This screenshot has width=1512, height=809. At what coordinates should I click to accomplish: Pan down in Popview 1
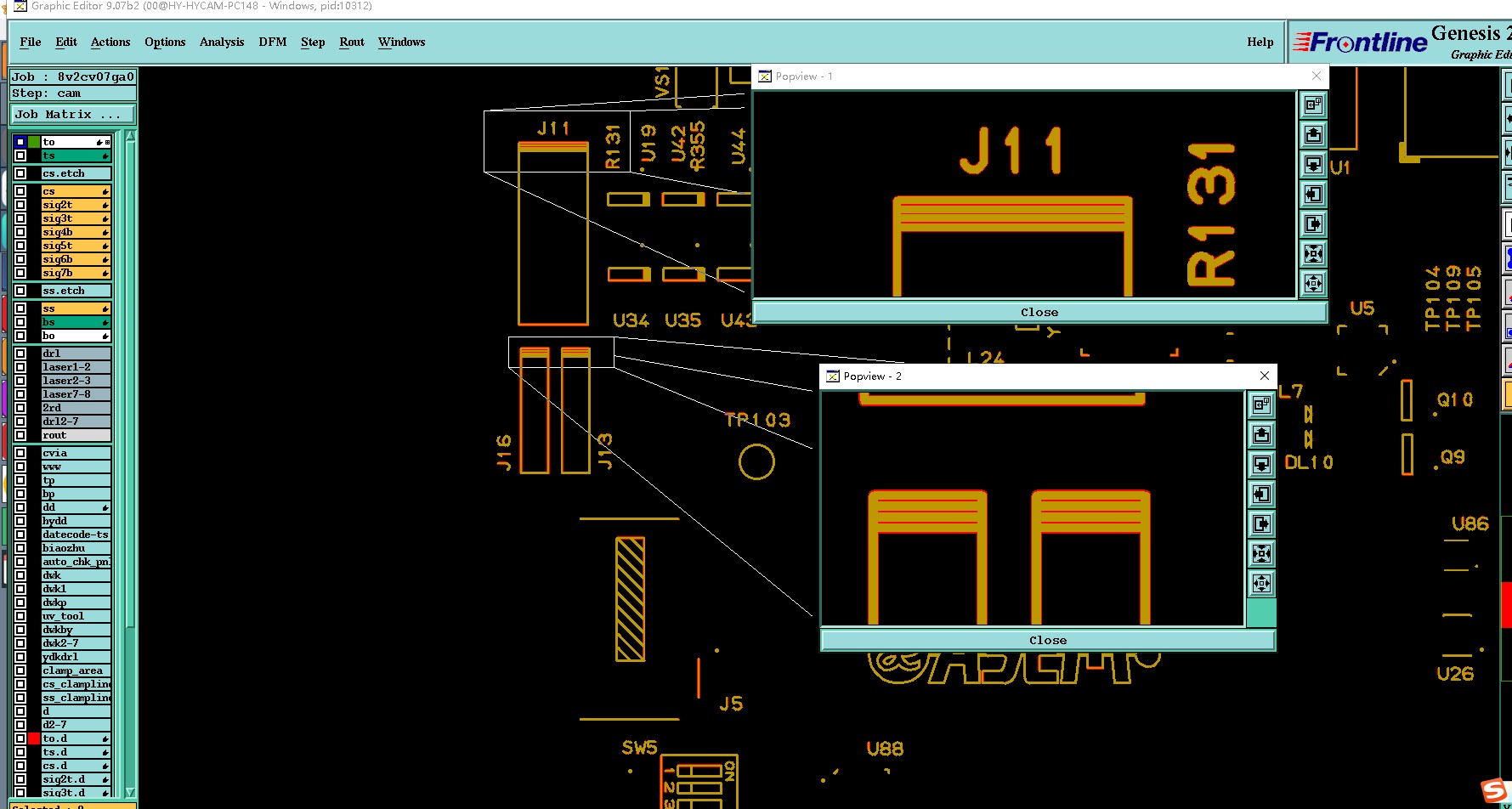(1313, 164)
